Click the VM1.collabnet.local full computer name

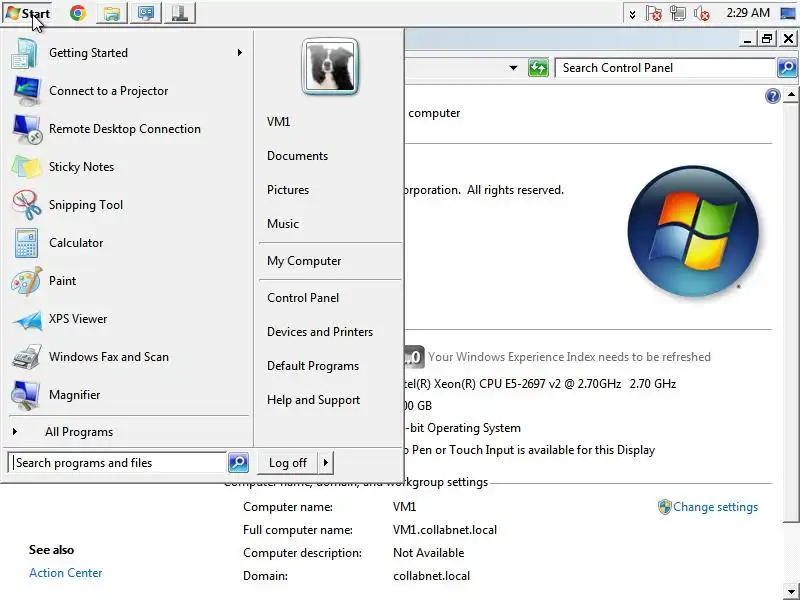[445, 530]
